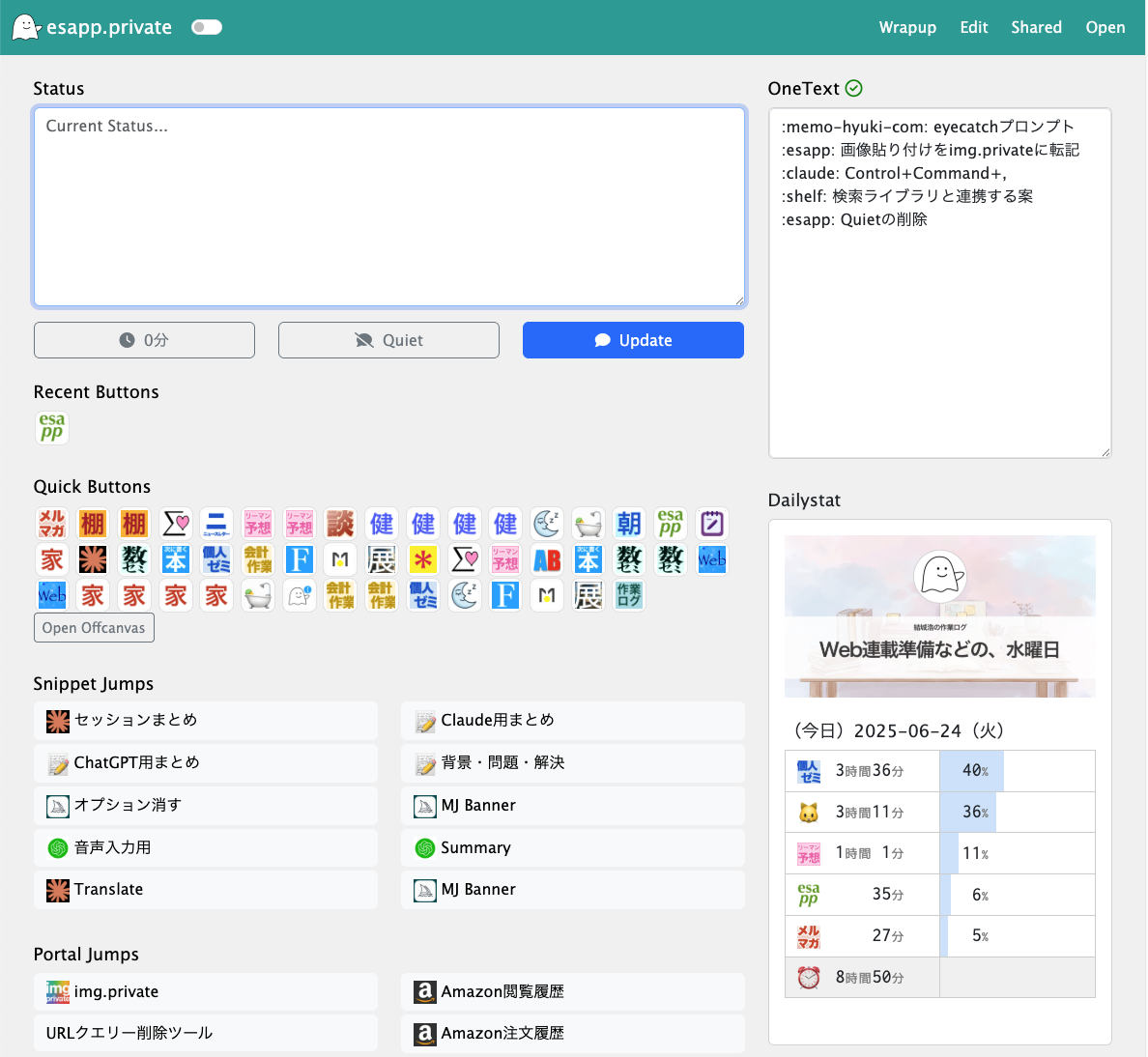This screenshot has width=1148, height=1057.
Task: Open the Claude用まとめ snippet jump
Action: [x=572, y=720]
